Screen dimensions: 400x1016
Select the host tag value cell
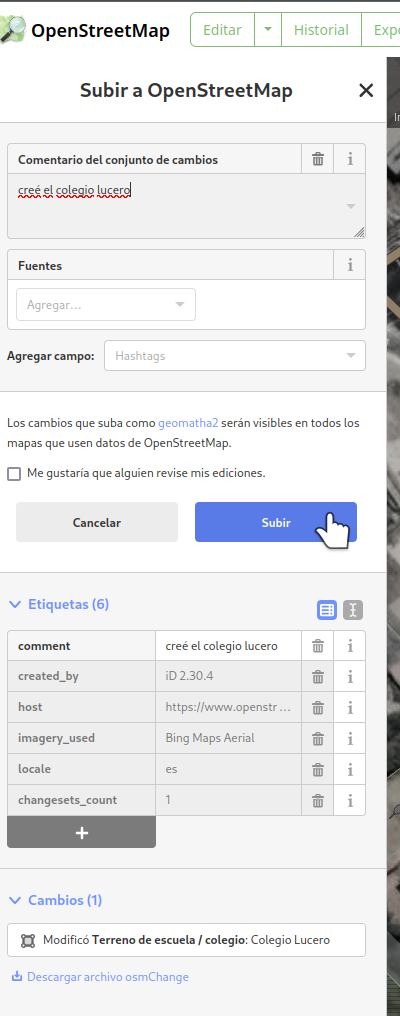[228, 708]
